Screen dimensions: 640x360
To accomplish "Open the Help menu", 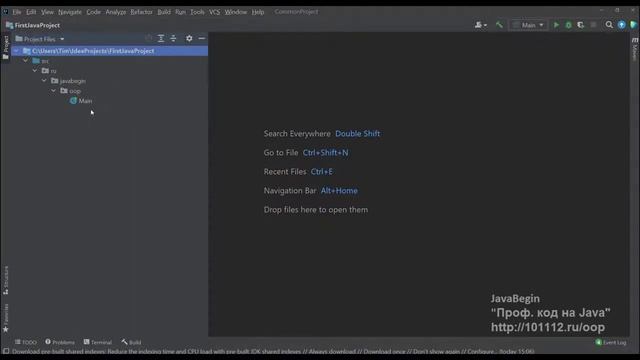I will (258, 12).
